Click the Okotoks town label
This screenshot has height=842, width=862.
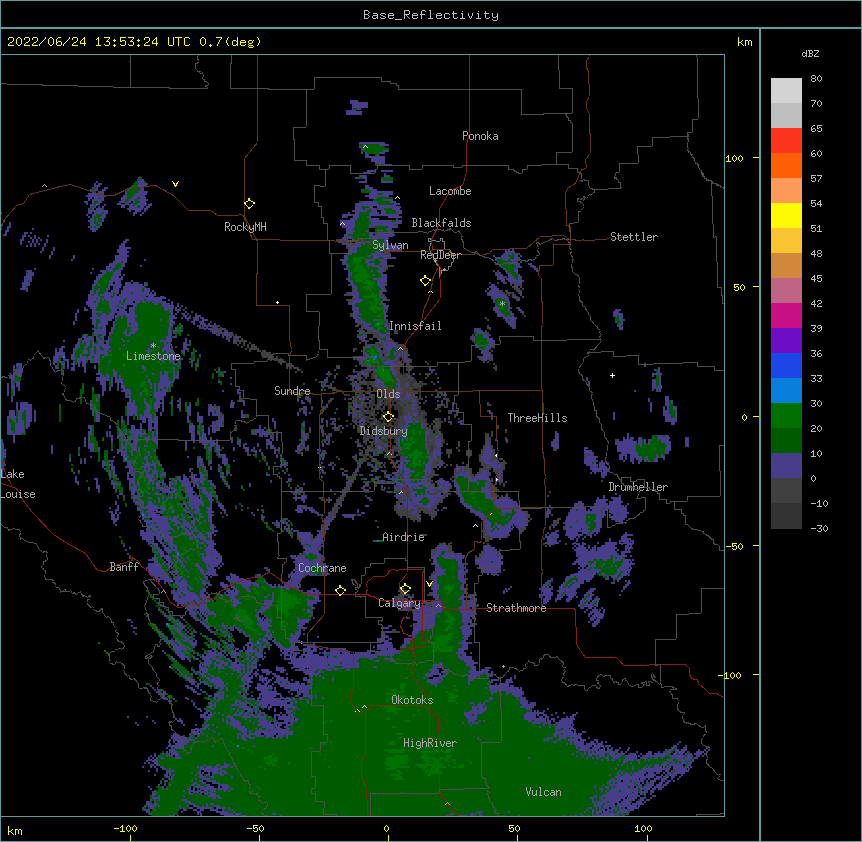click(x=412, y=700)
